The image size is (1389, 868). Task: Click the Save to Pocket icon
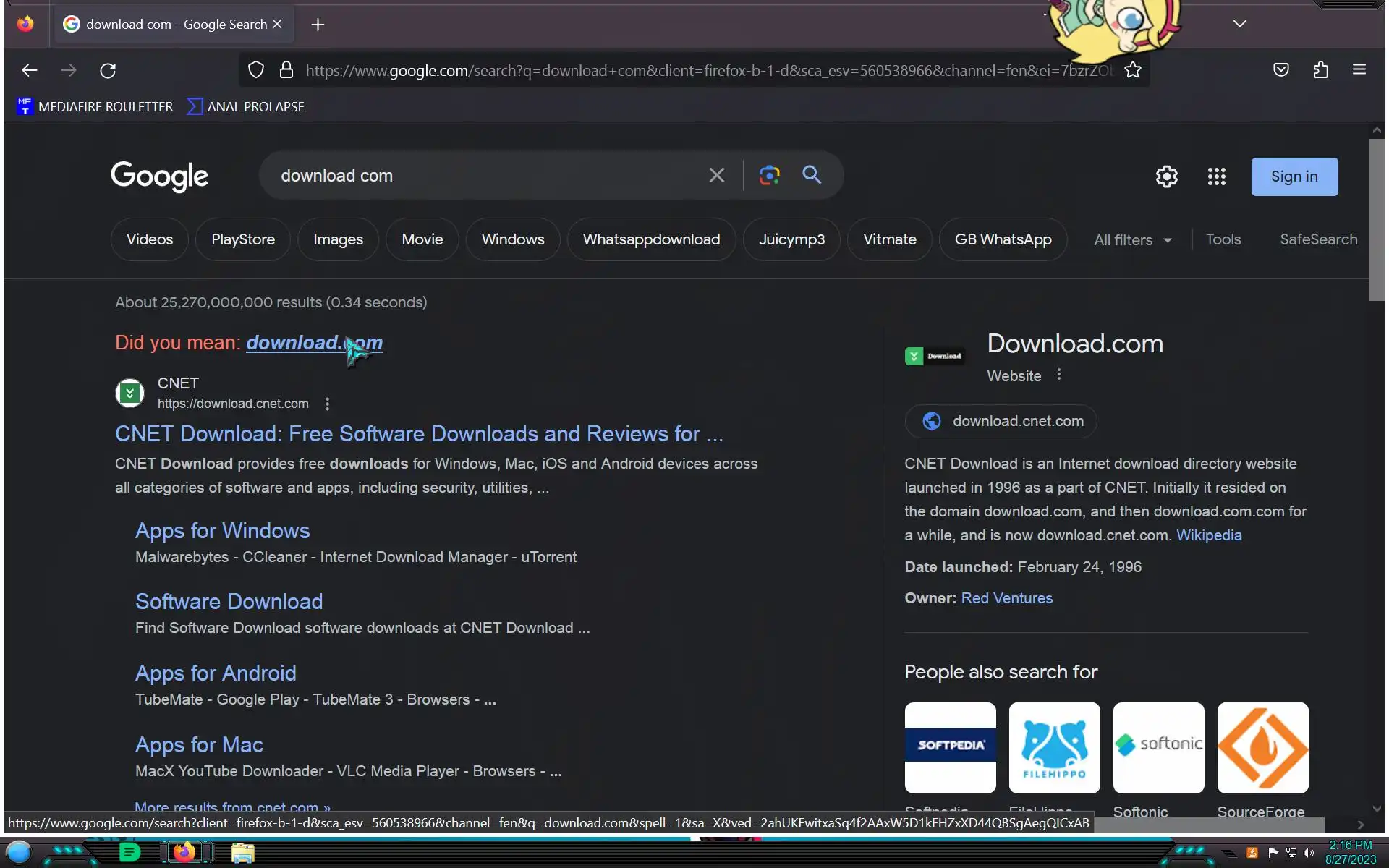(1280, 70)
